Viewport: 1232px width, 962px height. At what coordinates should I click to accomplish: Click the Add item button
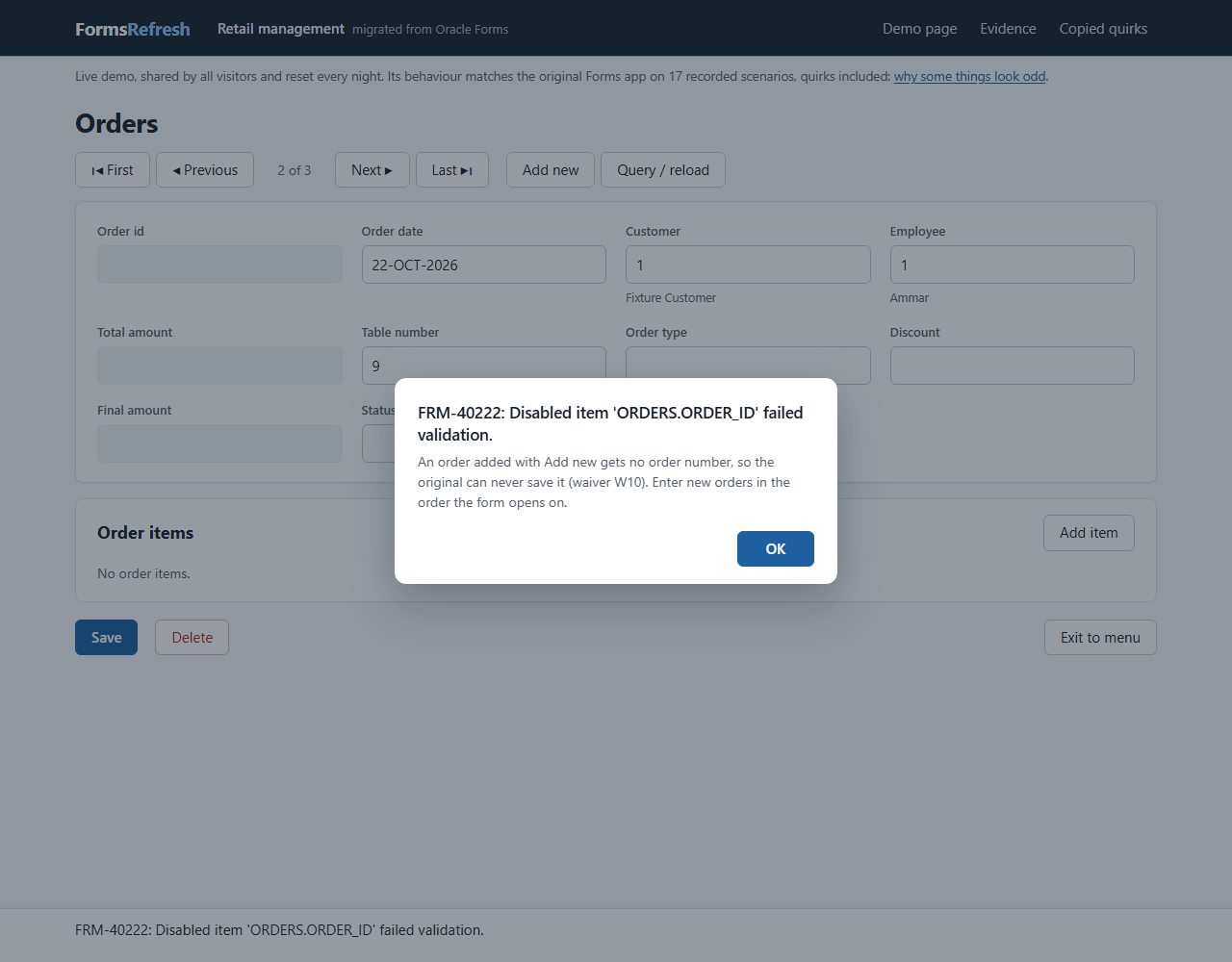coord(1089,533)
